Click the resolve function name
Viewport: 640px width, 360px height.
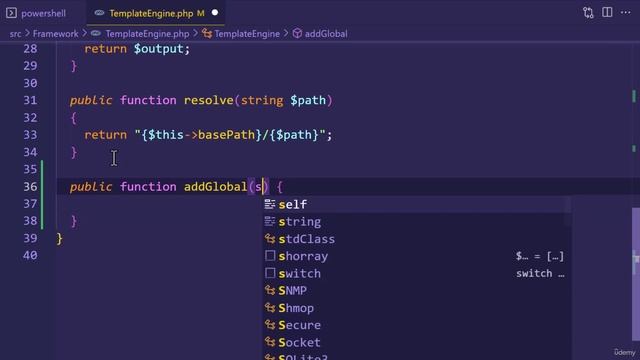[209, 100]
